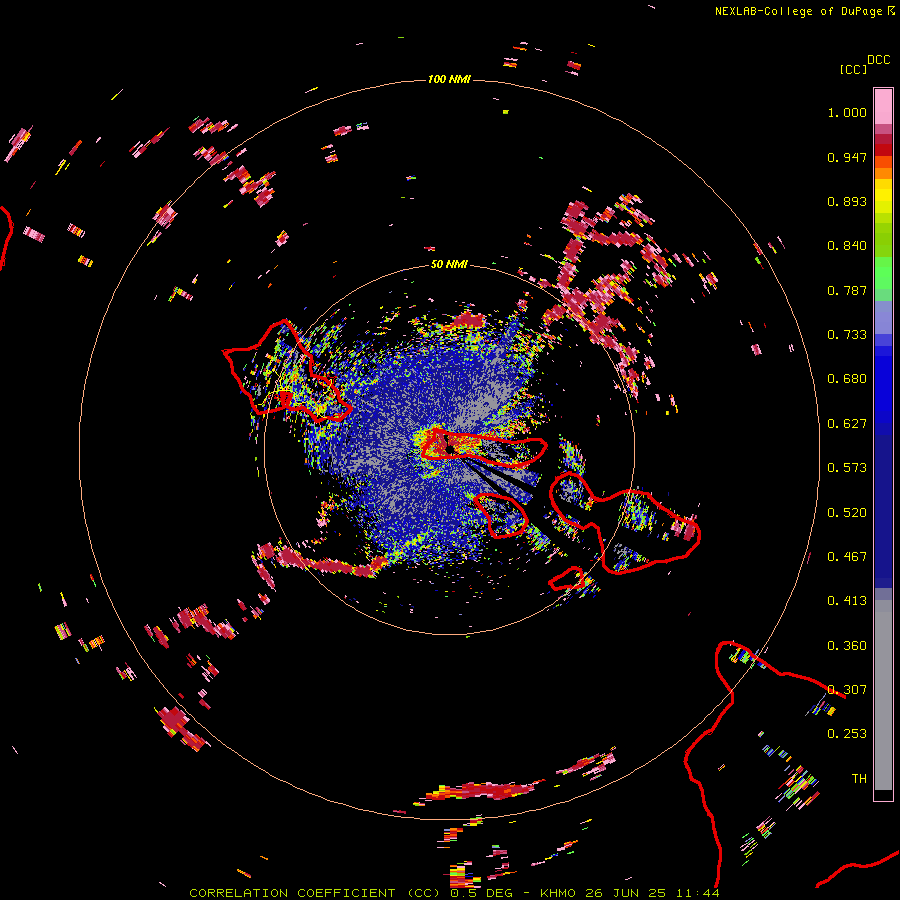Click the 26 JUN 25 11:44 timestamp
900x900 pixels.
click(652, 893)
